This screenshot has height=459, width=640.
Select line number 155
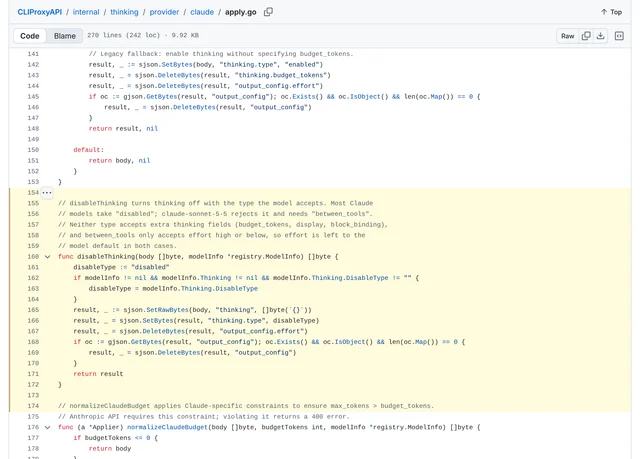pyautogui.click(x=33, y=203)
